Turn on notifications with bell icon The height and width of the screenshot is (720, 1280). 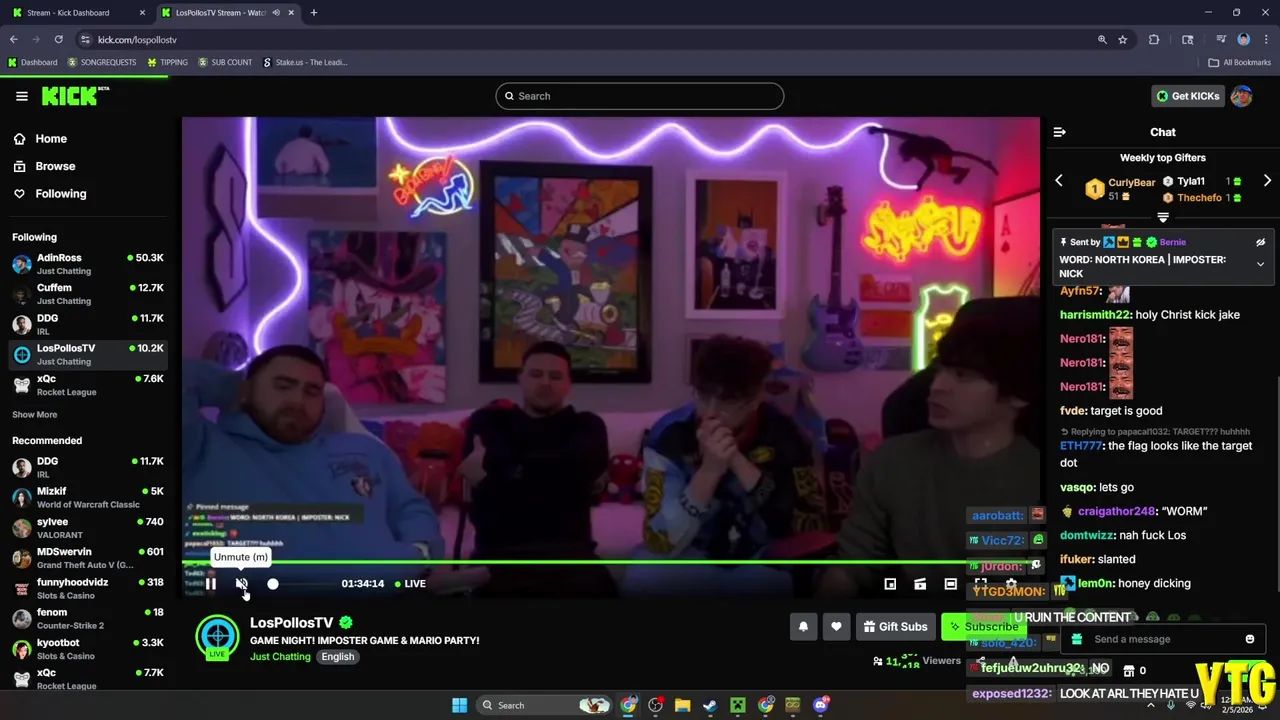point(803,627)
